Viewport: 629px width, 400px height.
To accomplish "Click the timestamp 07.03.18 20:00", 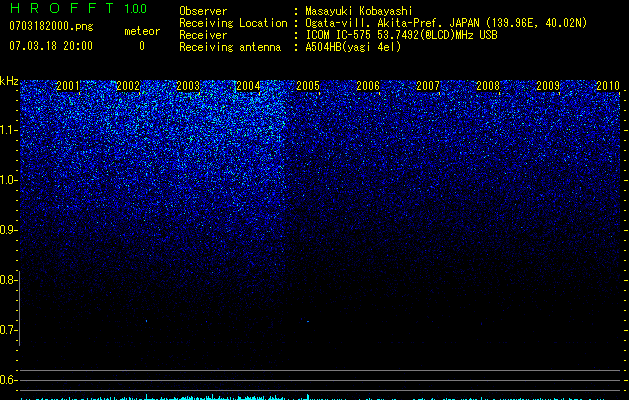I will (x=51, y=46).
